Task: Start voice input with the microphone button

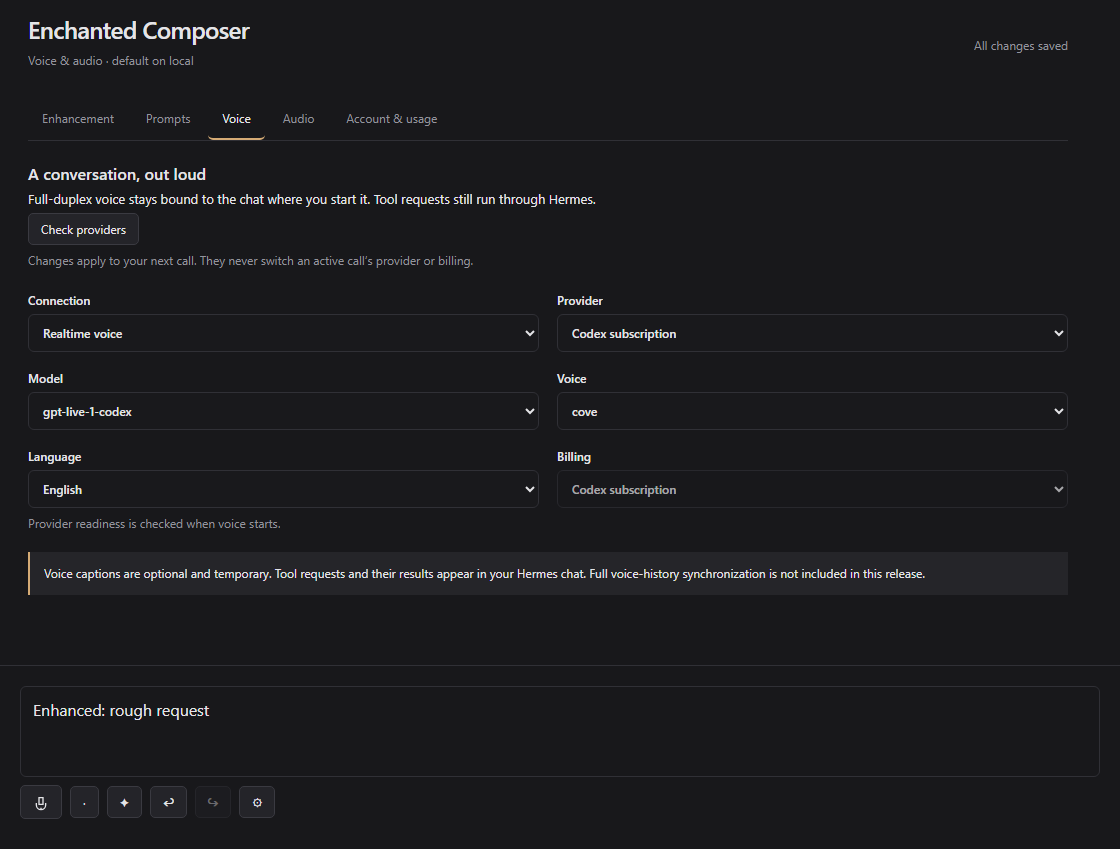Action: [x=41, y=803]
